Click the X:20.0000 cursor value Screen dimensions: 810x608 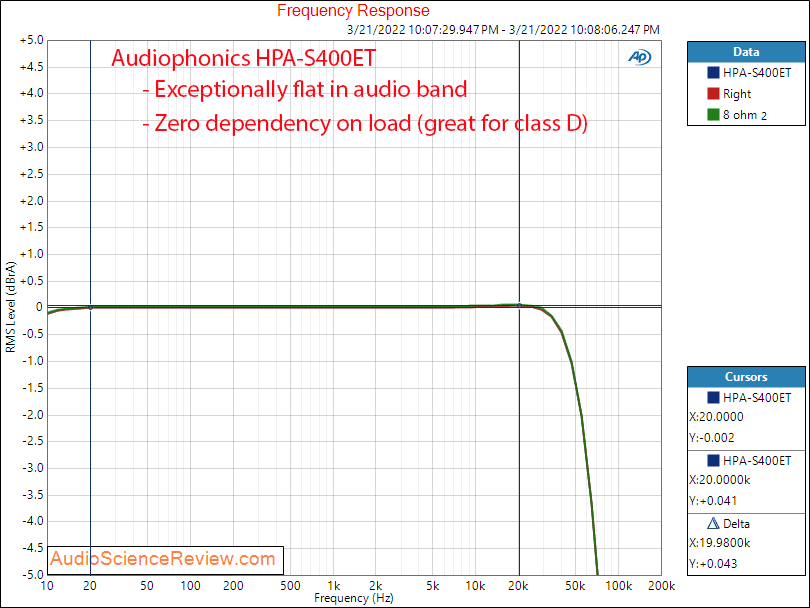(x=716, y=417)
